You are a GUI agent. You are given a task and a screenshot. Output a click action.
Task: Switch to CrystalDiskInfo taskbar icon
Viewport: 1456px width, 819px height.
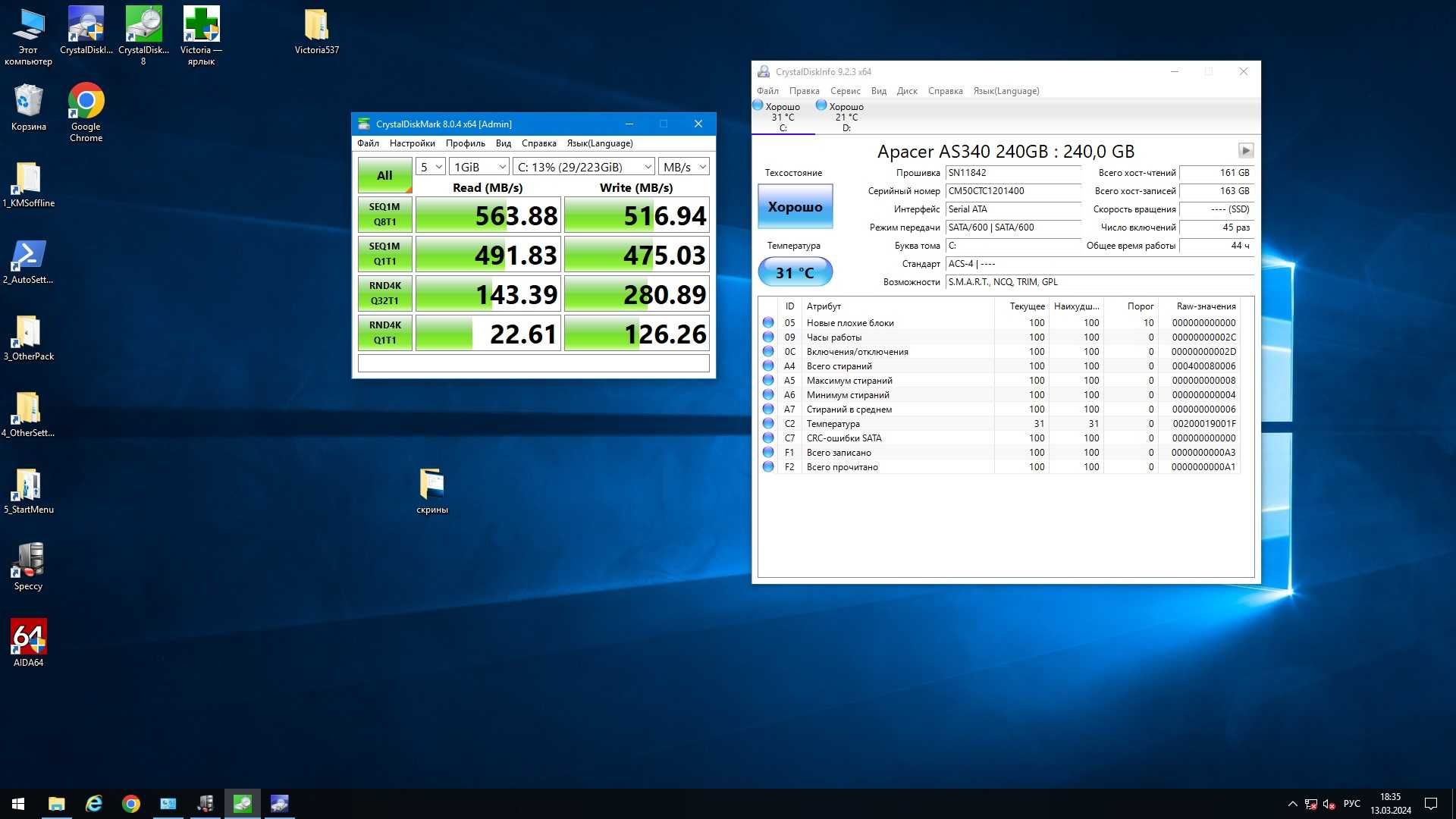coord(279,804)
